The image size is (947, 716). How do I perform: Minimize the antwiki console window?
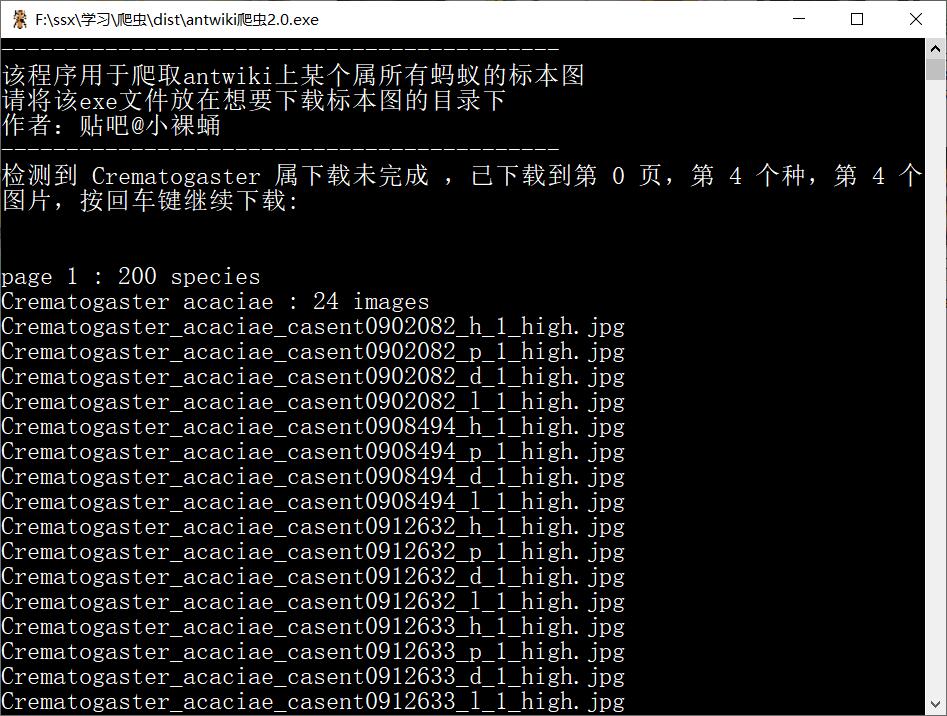[x=798, y=19]
